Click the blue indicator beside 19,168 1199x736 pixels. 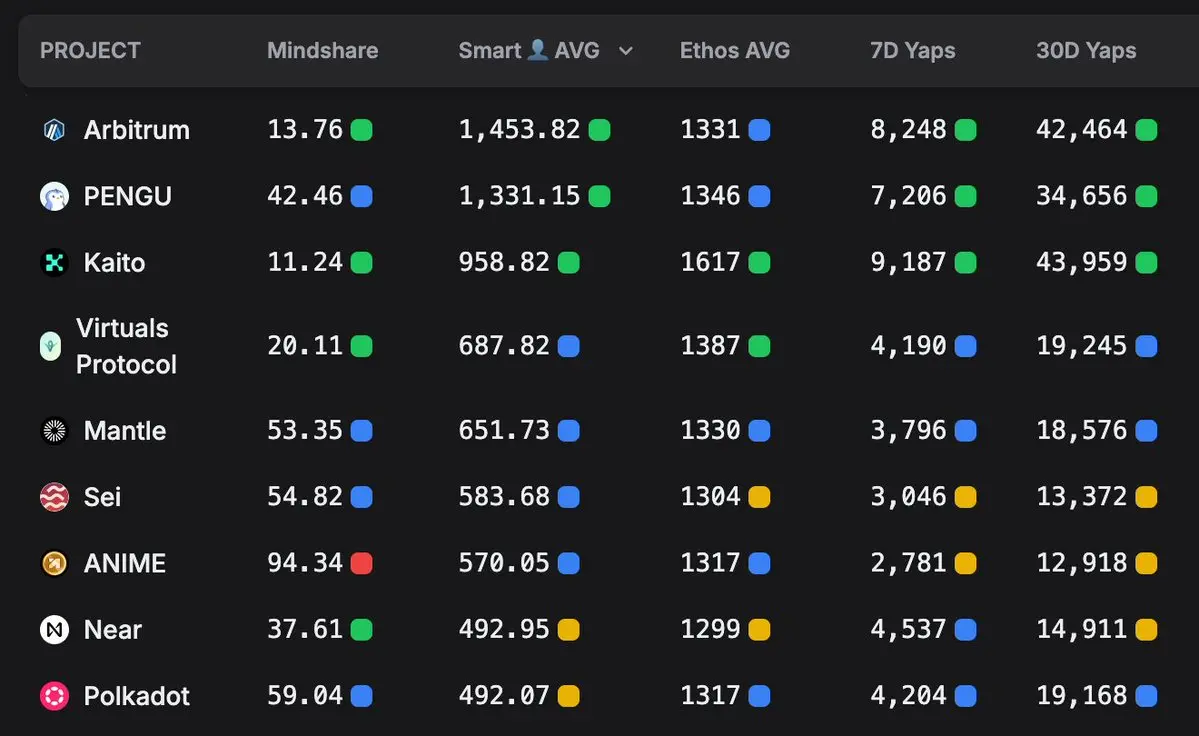(x=1146, y=696)
